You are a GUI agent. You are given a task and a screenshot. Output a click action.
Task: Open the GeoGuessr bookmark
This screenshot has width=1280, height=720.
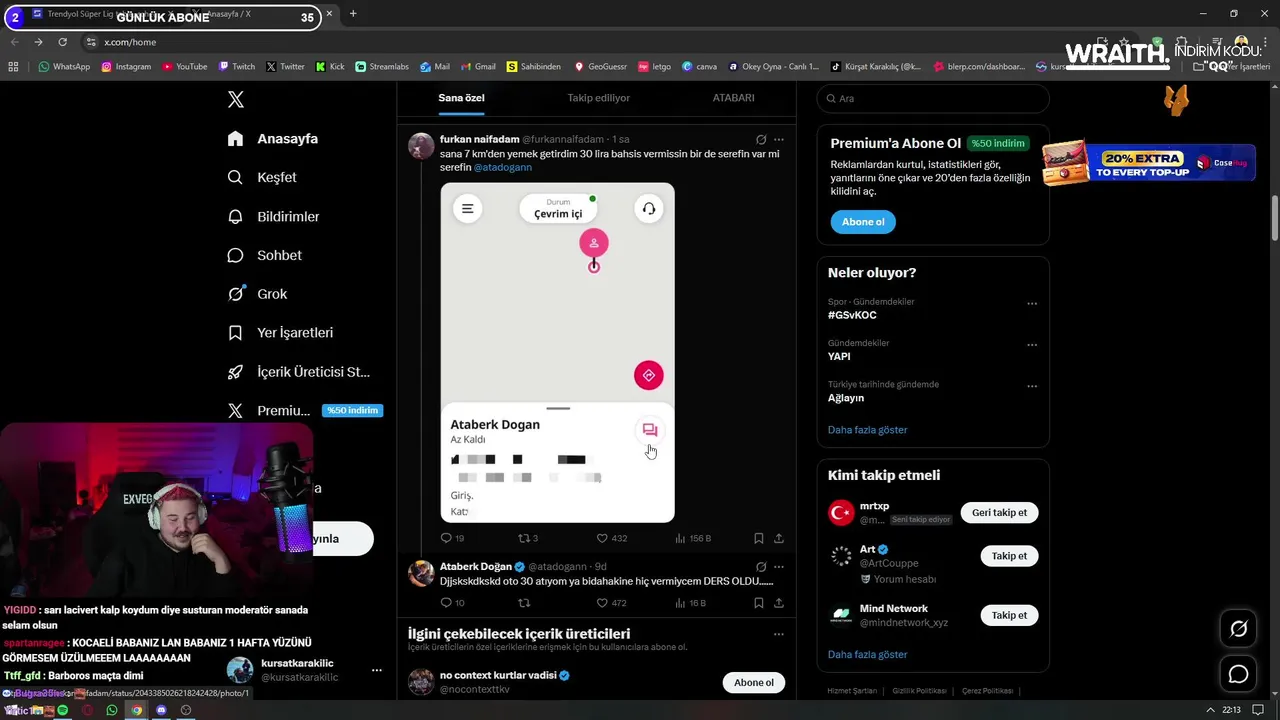[600, 67]
